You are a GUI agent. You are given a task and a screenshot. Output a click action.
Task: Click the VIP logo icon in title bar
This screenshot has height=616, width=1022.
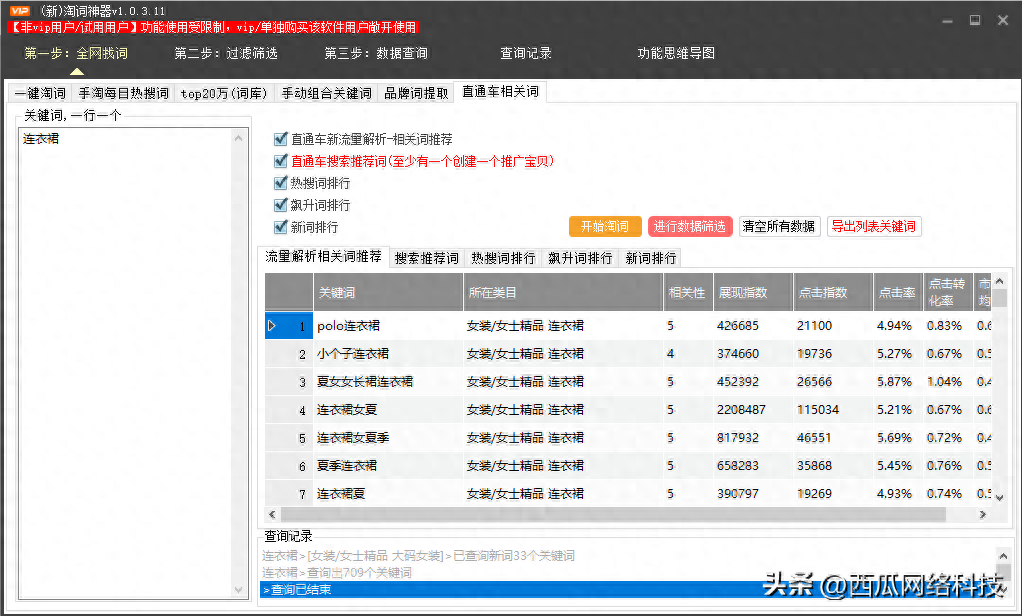pyautogui.click(x=20, y=11)
